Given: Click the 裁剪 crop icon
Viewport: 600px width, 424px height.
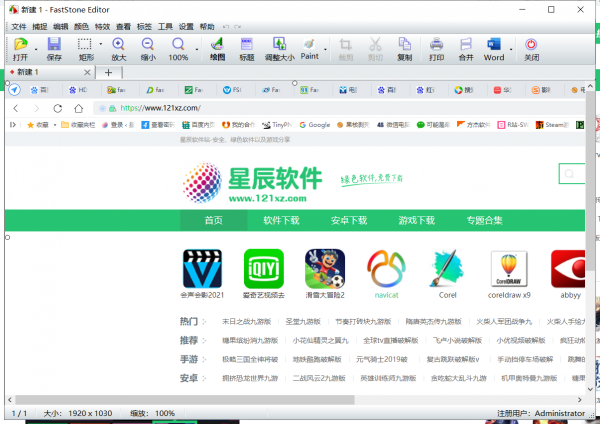Looking at the screenshot, I should point(346,44).
